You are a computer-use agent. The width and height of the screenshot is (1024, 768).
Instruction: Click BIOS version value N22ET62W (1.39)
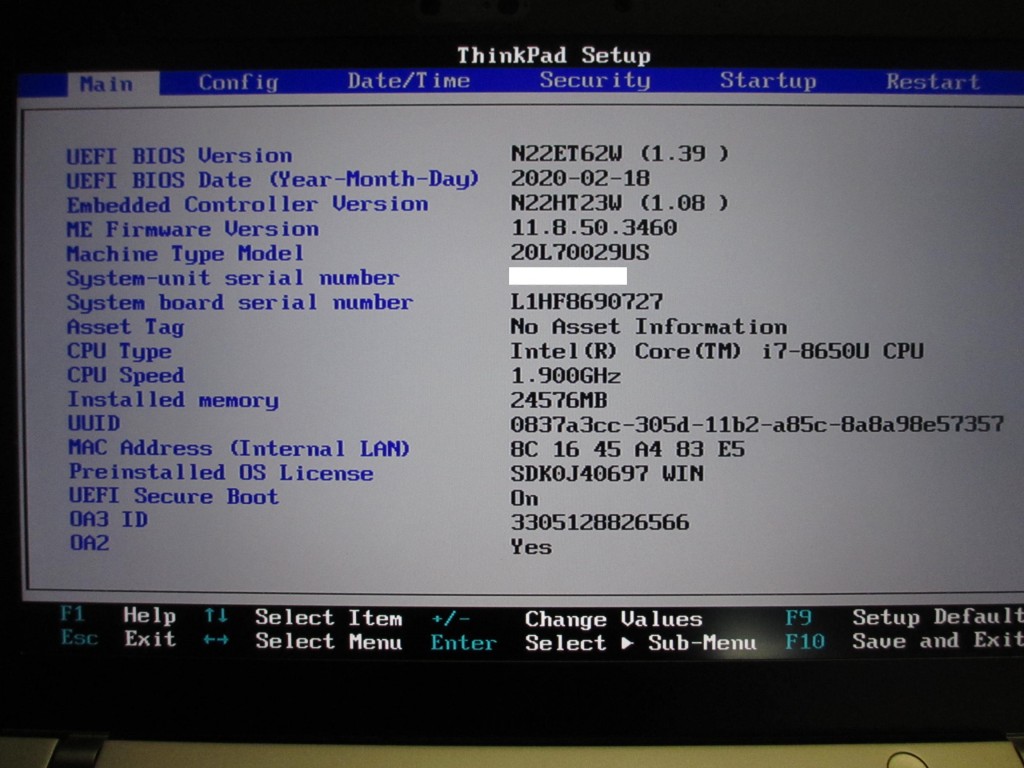coord(619,153)
